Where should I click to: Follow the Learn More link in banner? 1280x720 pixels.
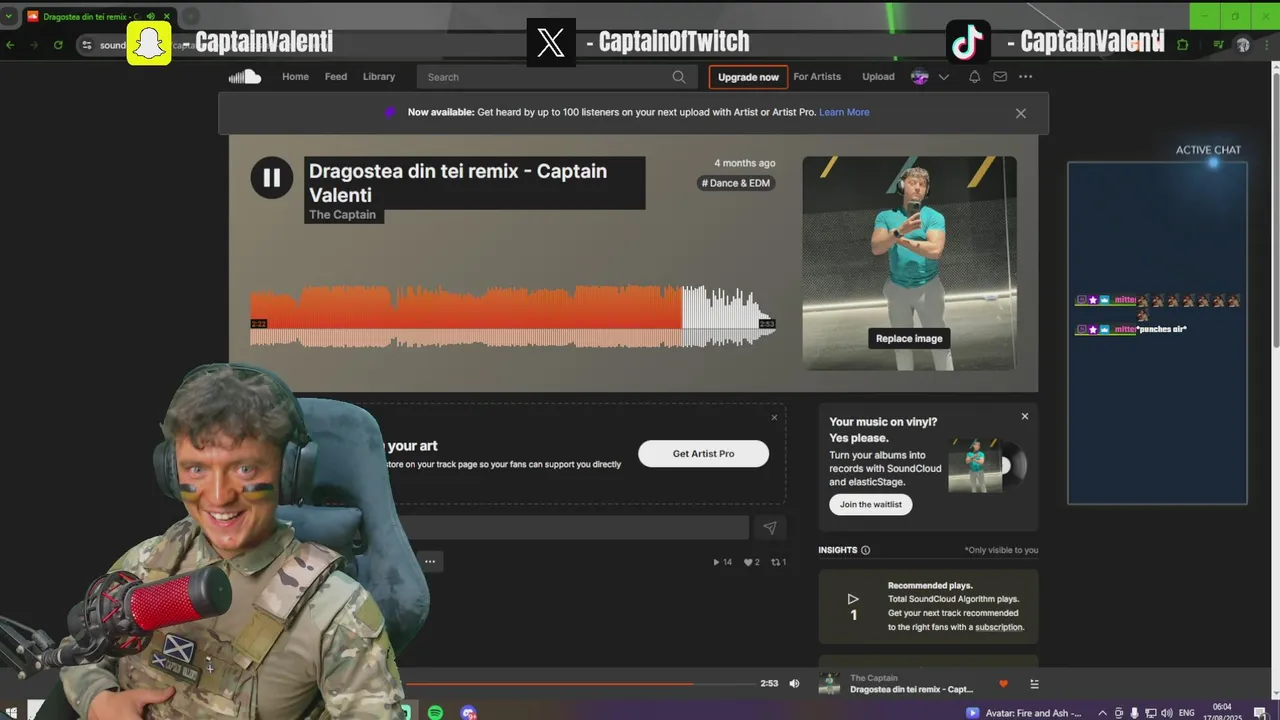844,112
